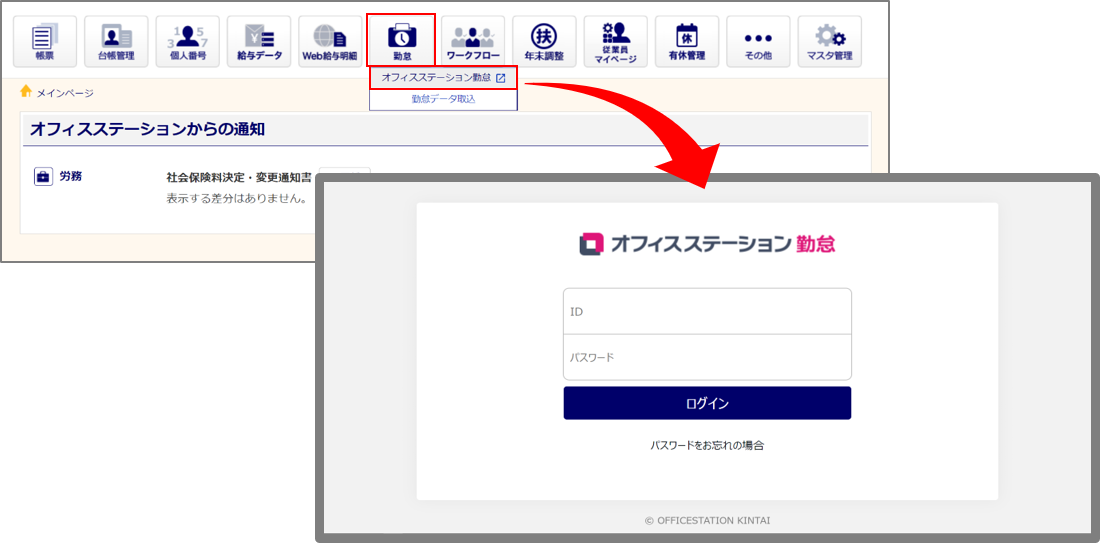Select 勤怠データ取込 in the dropdown menu
The image size is (1100, 543).
[443, 100]
